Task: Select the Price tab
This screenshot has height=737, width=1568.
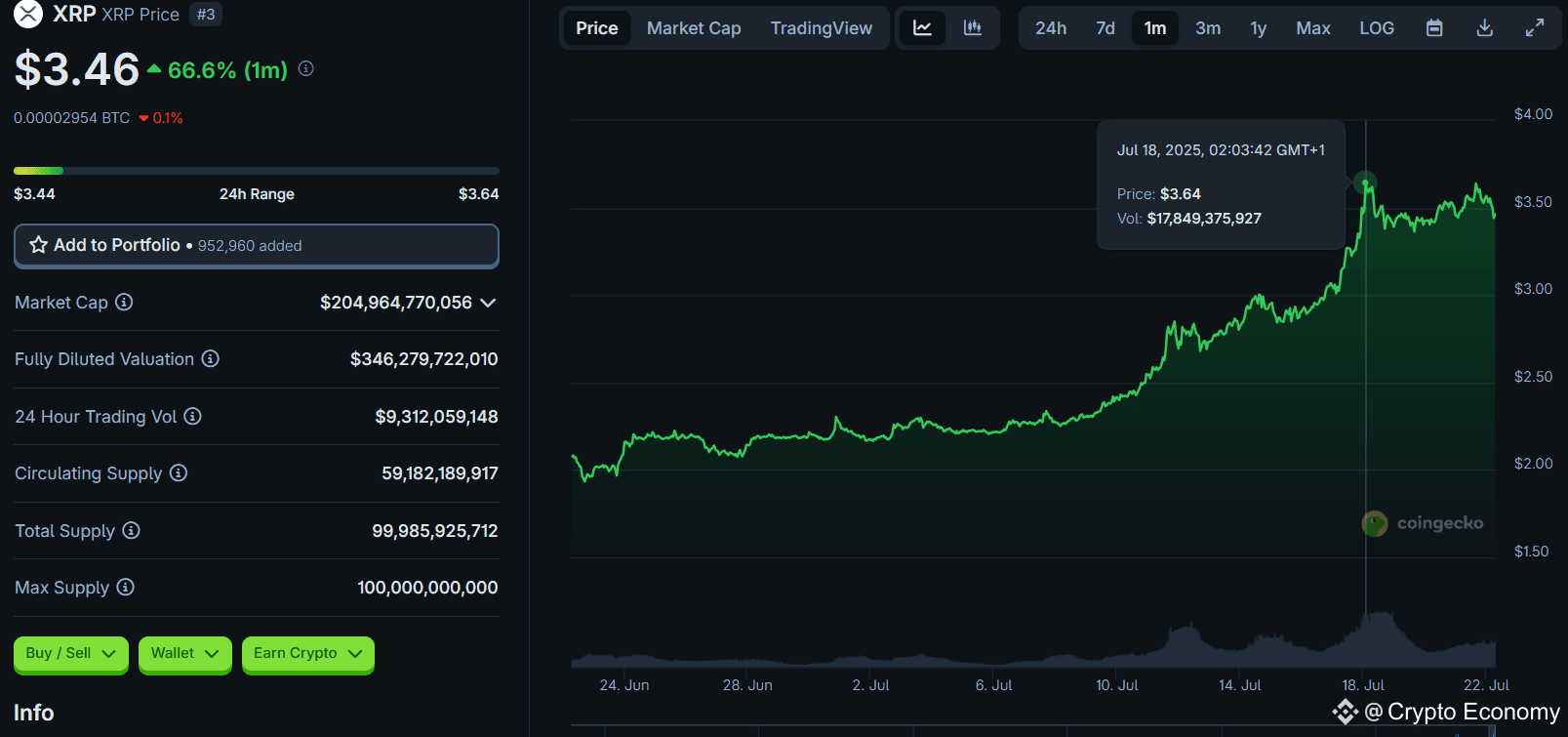Action: pos(596,28)
